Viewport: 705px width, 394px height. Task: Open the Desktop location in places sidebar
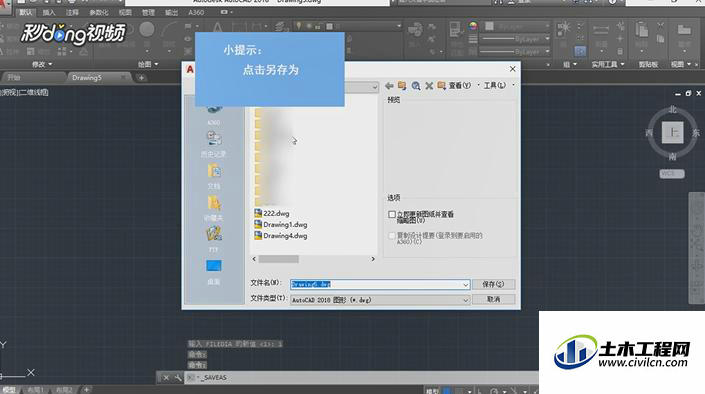(214, 272)
